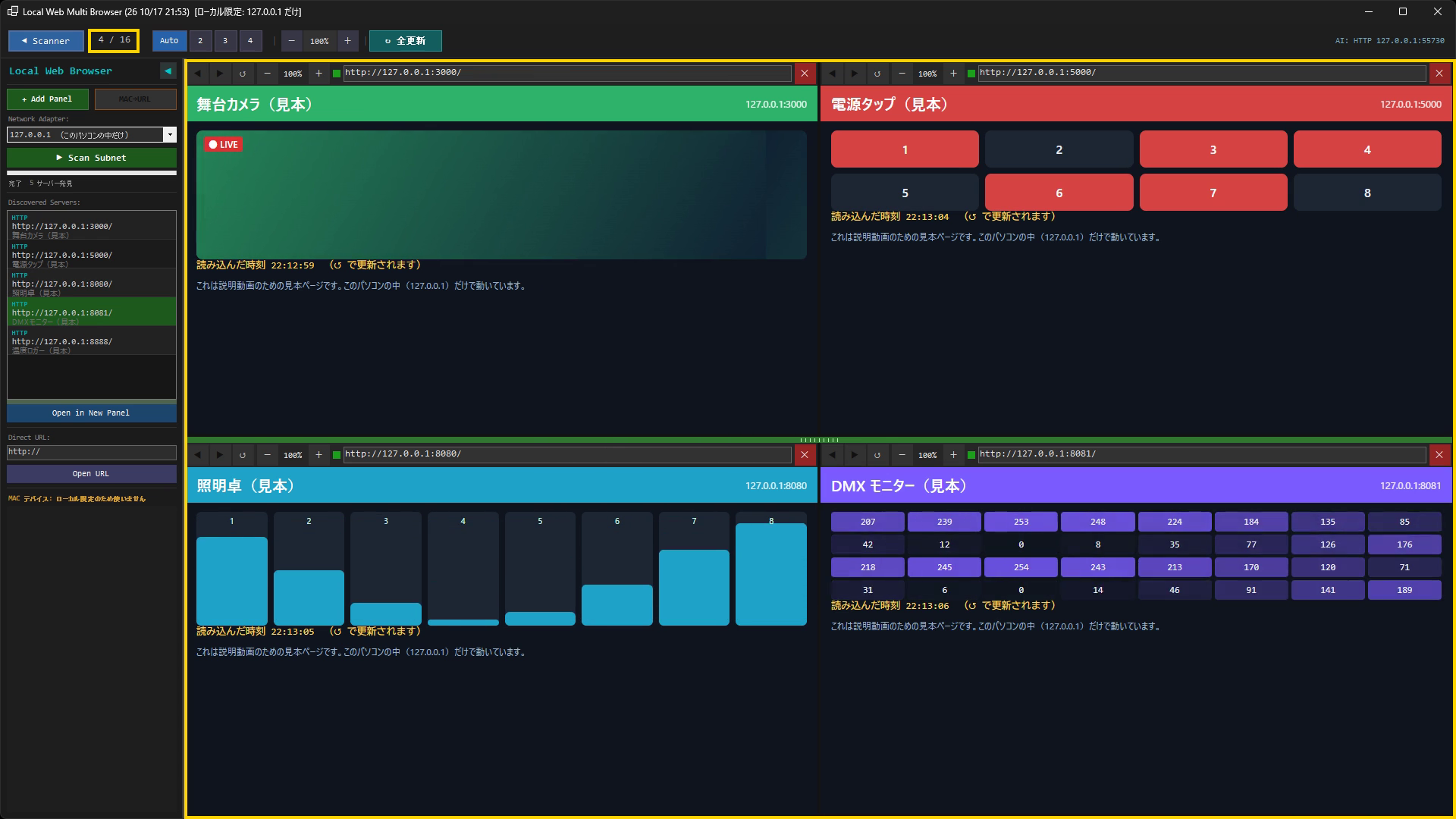The height and width of the screenshot is (819, 1456).
Task: Toggle power tap outlet 5
Action: point(905,193)
